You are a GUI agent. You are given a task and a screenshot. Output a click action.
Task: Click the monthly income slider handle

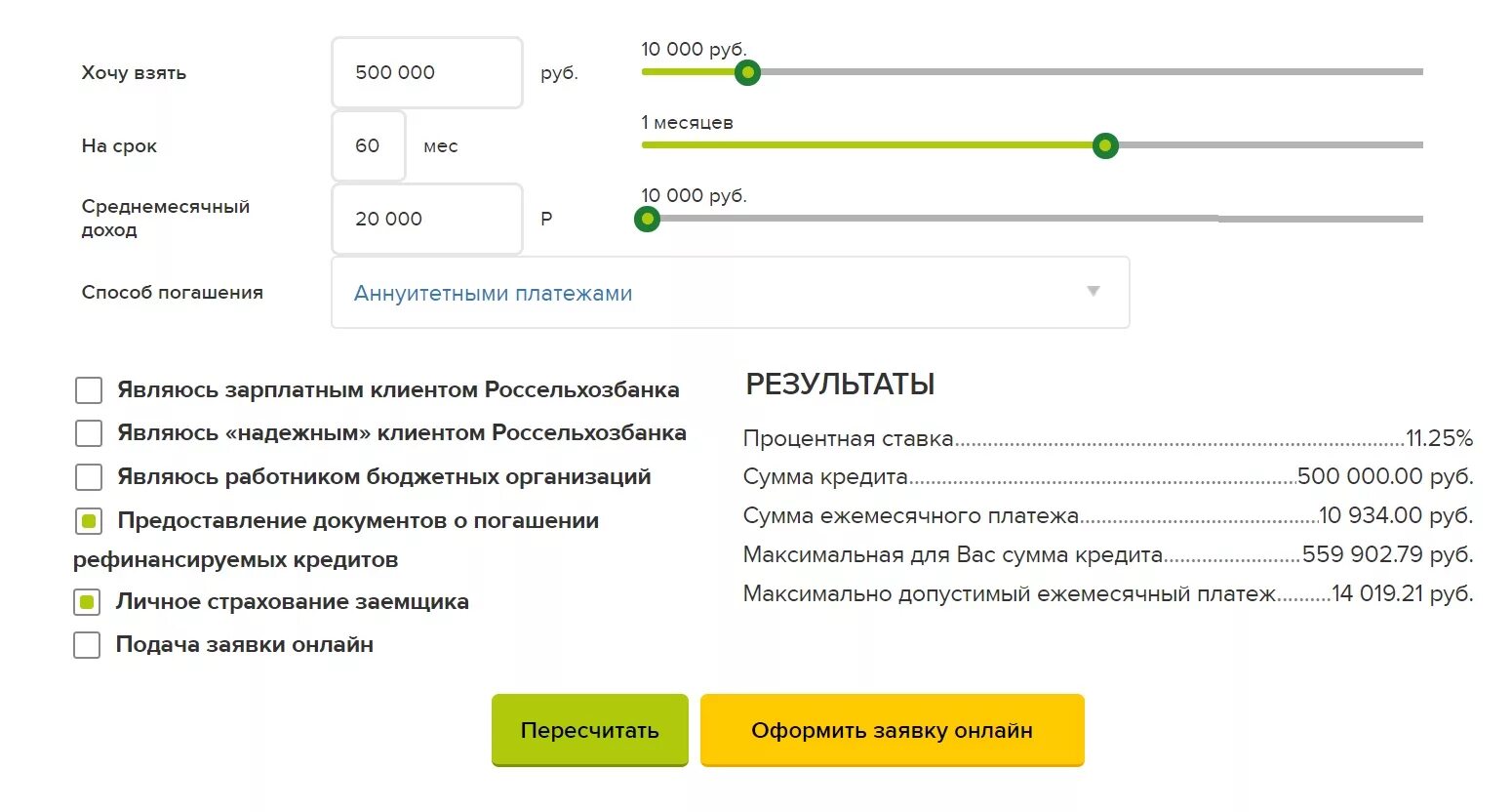(x=647, y=219)
